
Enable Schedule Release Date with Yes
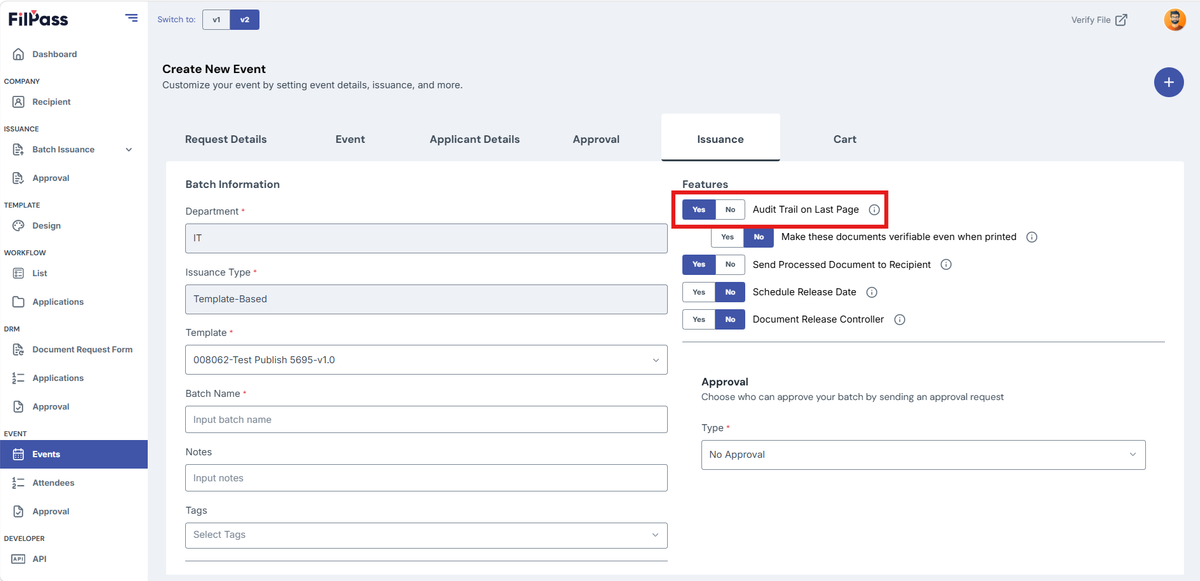click(x=699, y=292)
